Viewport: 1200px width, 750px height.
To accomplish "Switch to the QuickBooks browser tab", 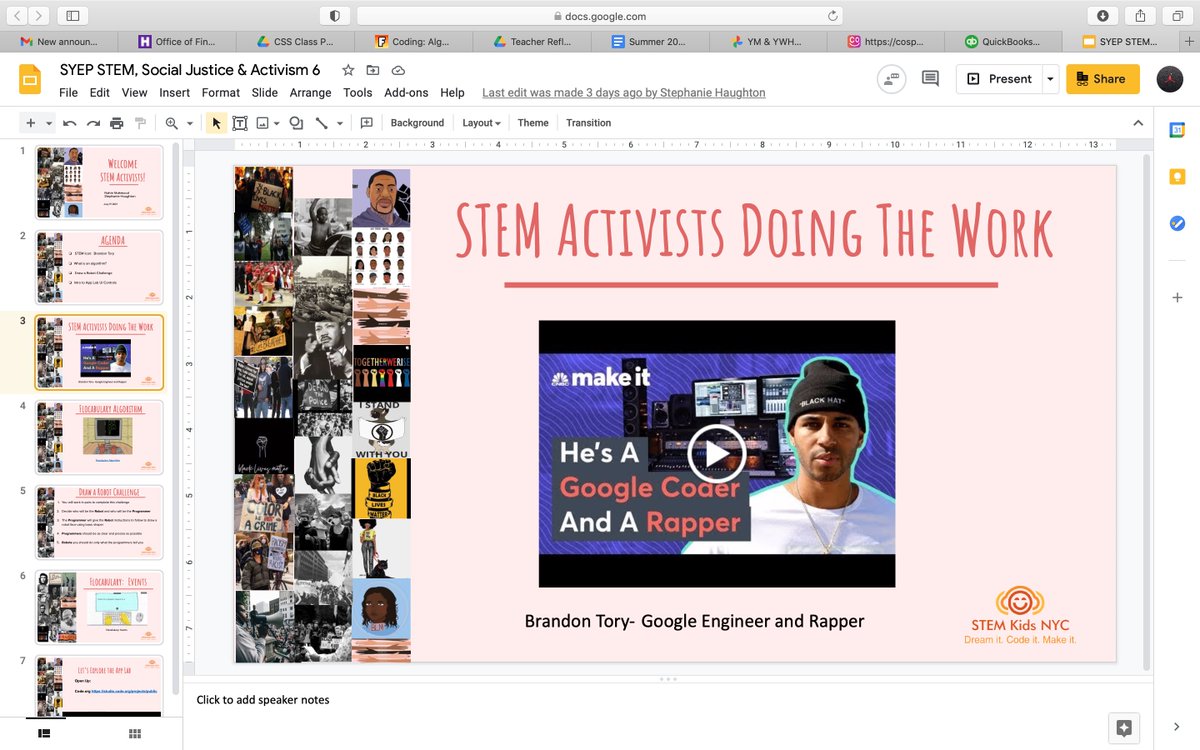I will 1002,42.
